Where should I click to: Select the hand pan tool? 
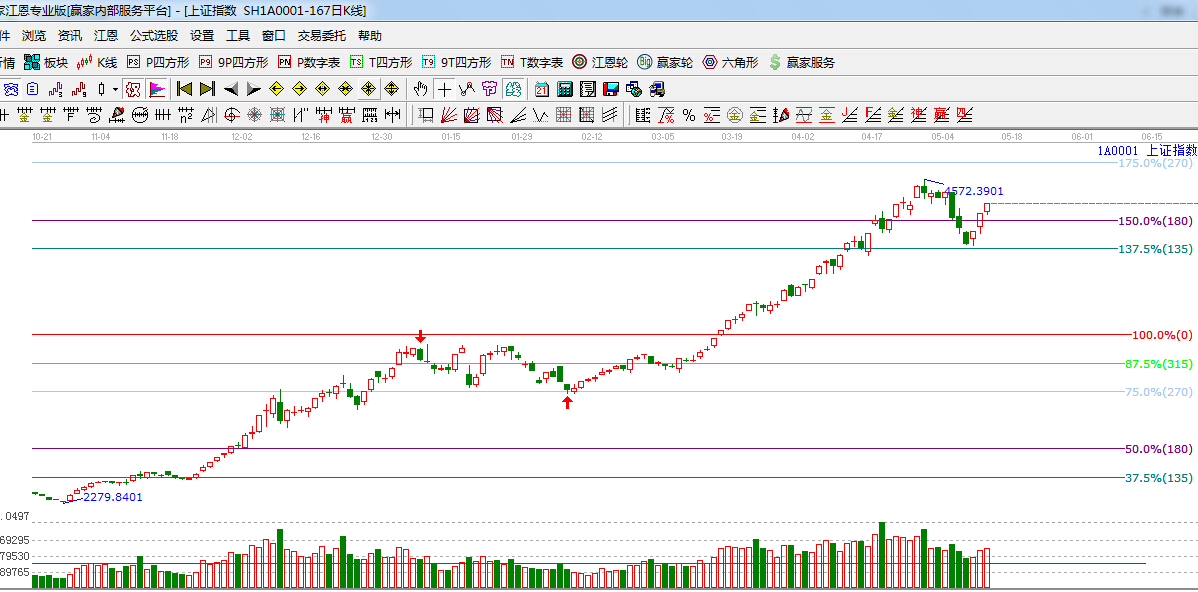(x=421, y=89)
